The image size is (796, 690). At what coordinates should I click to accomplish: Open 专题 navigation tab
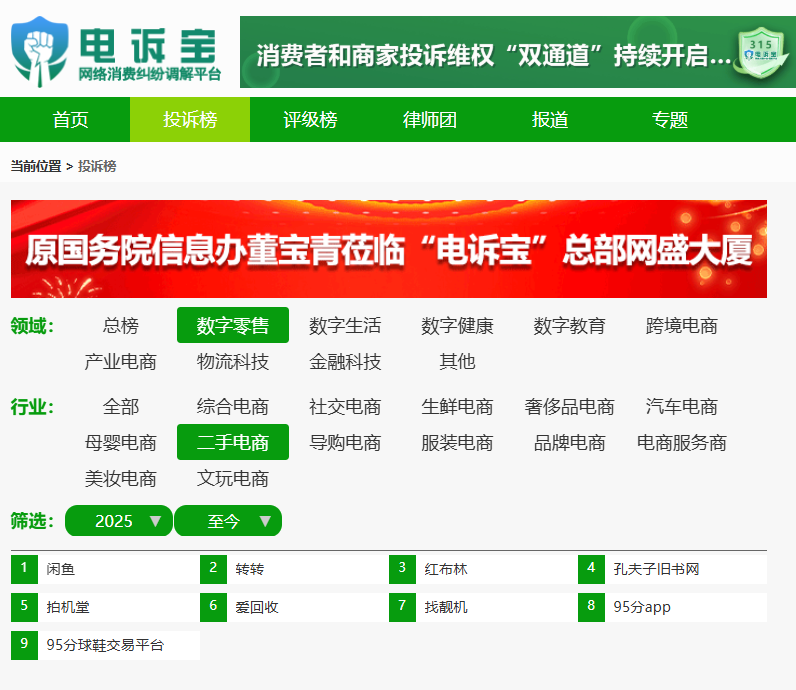(x=669, y=120)
